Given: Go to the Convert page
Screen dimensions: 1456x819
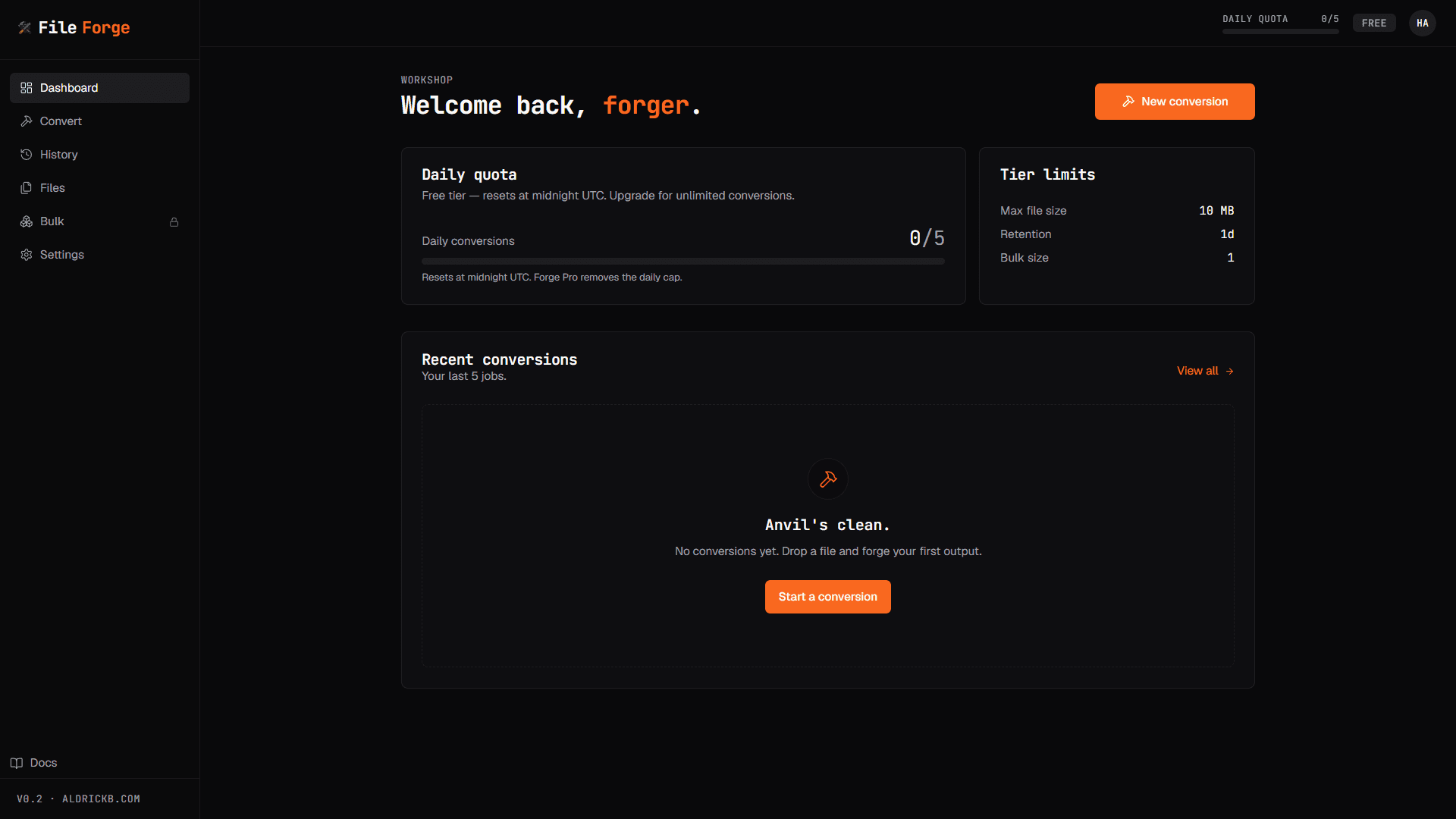Looking at the screenshot, I should [99, 121].
